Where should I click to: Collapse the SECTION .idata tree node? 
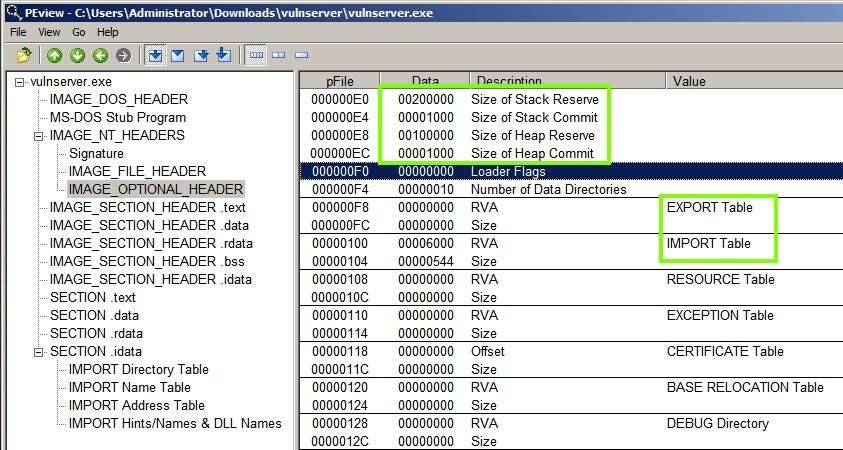click(x=39, y=352)
